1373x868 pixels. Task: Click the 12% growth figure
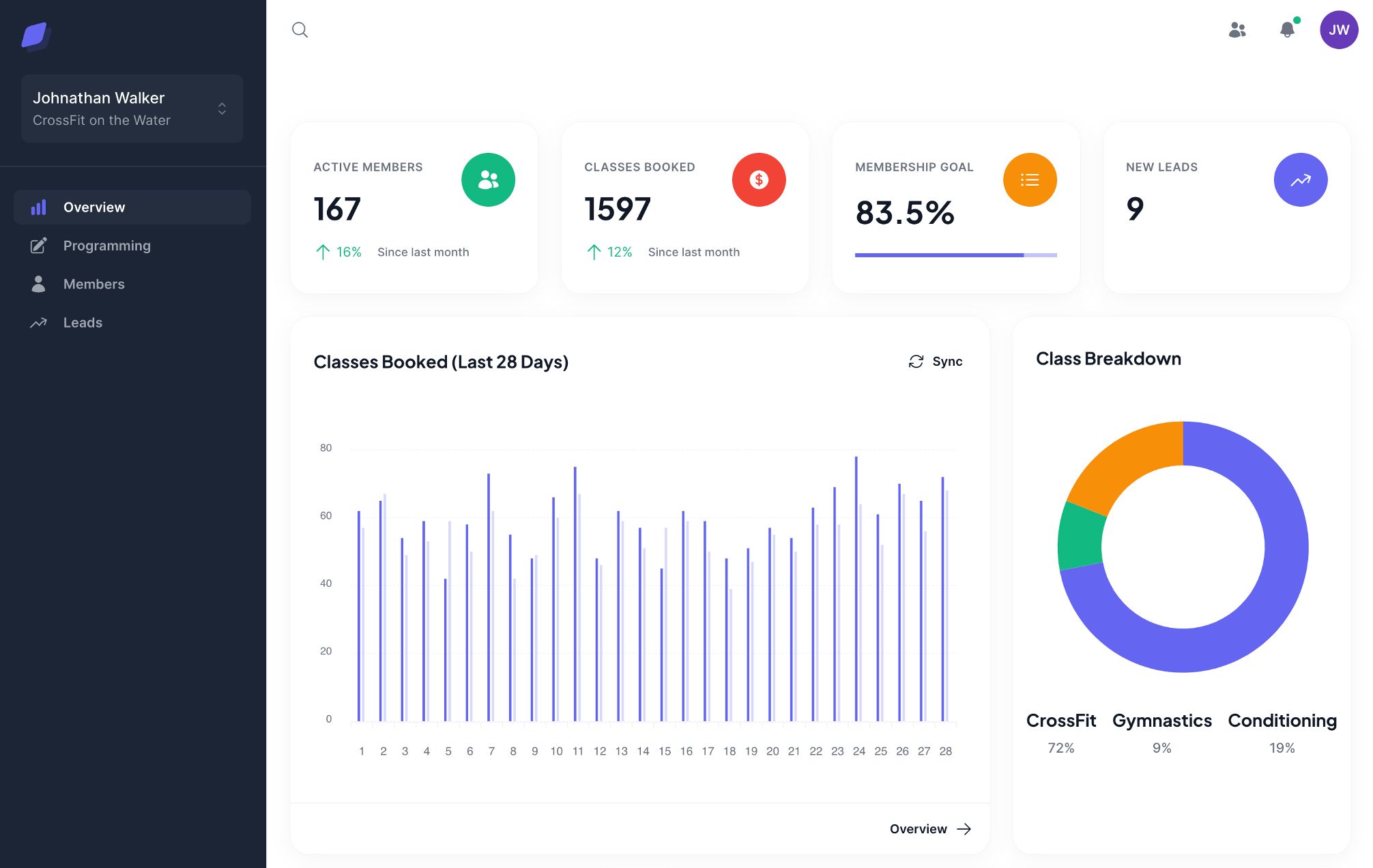620,252
